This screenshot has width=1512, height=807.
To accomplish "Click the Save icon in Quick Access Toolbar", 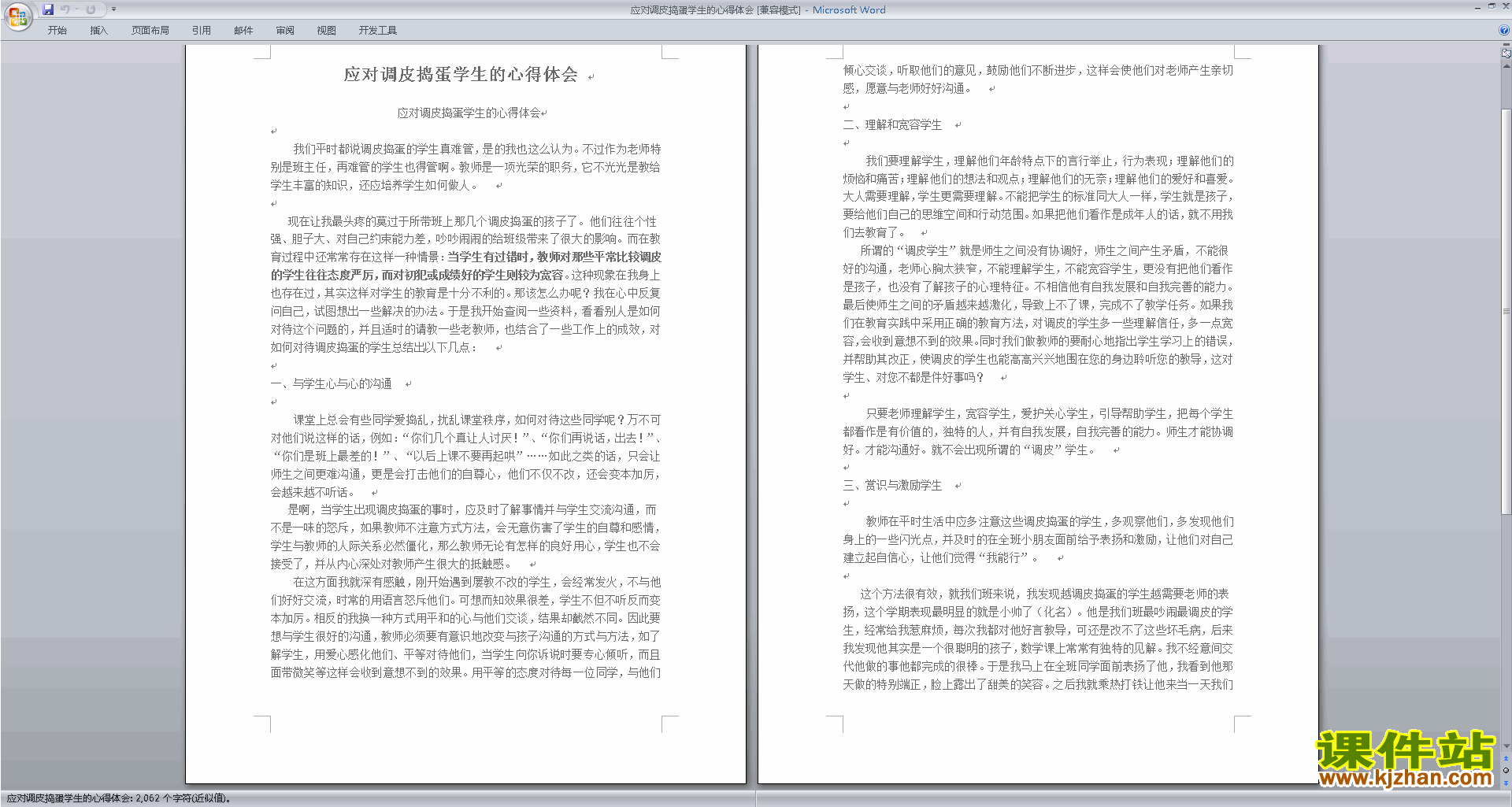I will (48, 9).
